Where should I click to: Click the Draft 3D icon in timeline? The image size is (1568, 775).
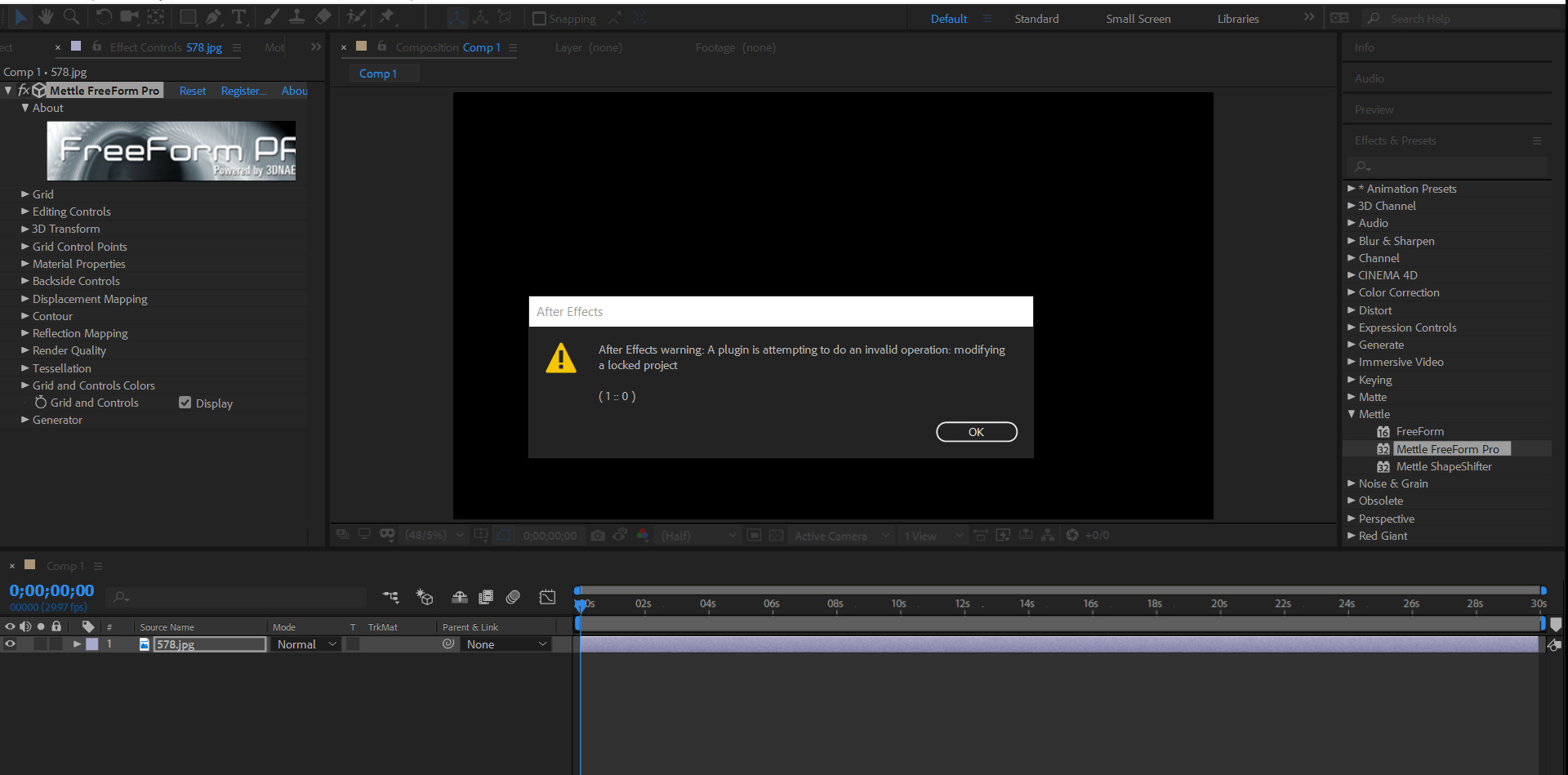click(425, 597)
